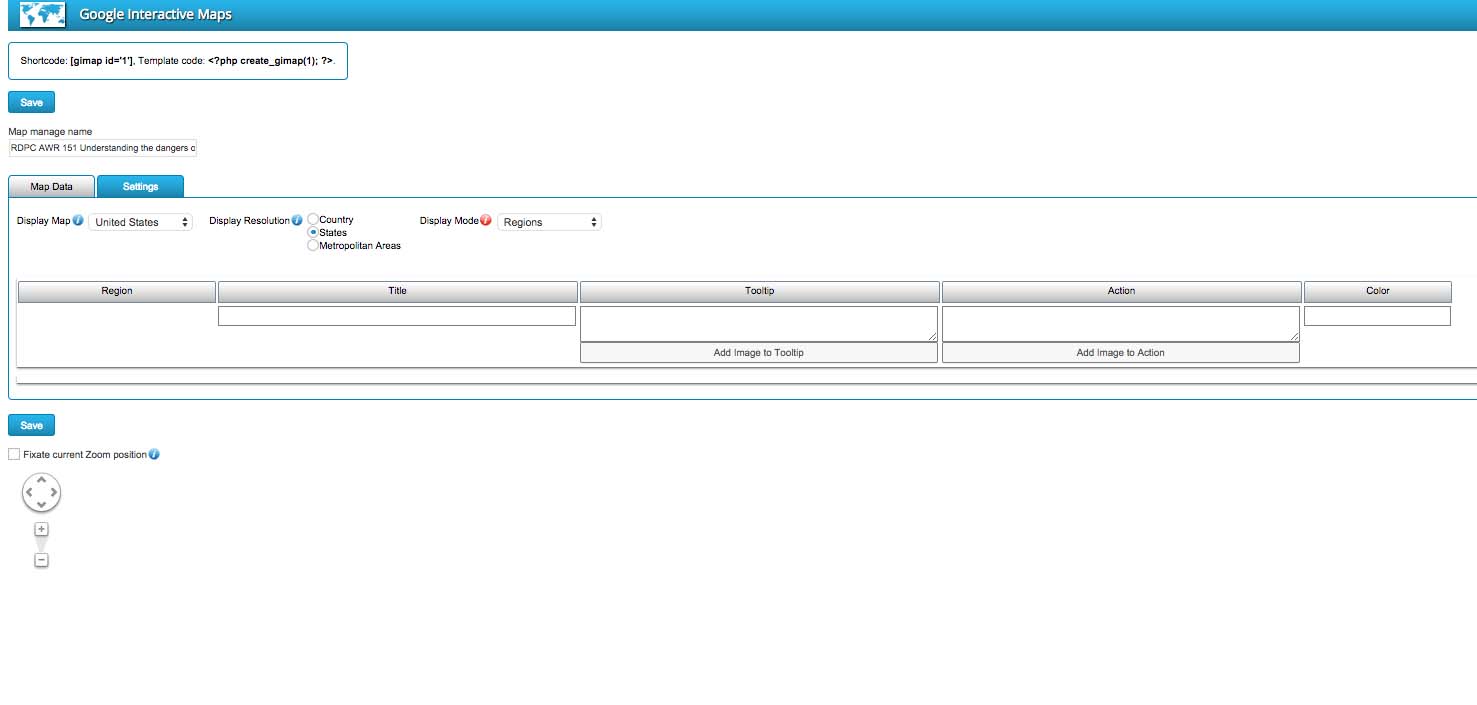Enable Fixate current Zoom position checkbox
This screenshot has width=1477, height=705.
14,455
